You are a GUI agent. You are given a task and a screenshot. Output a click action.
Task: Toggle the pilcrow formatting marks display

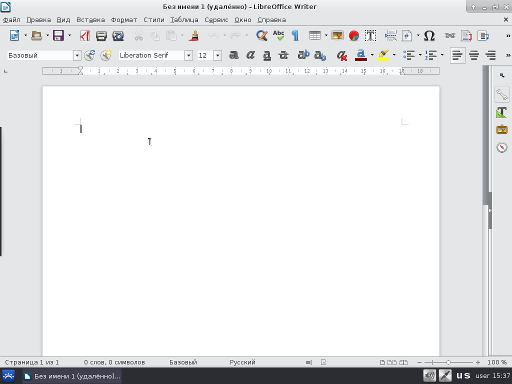coord(295,35)
